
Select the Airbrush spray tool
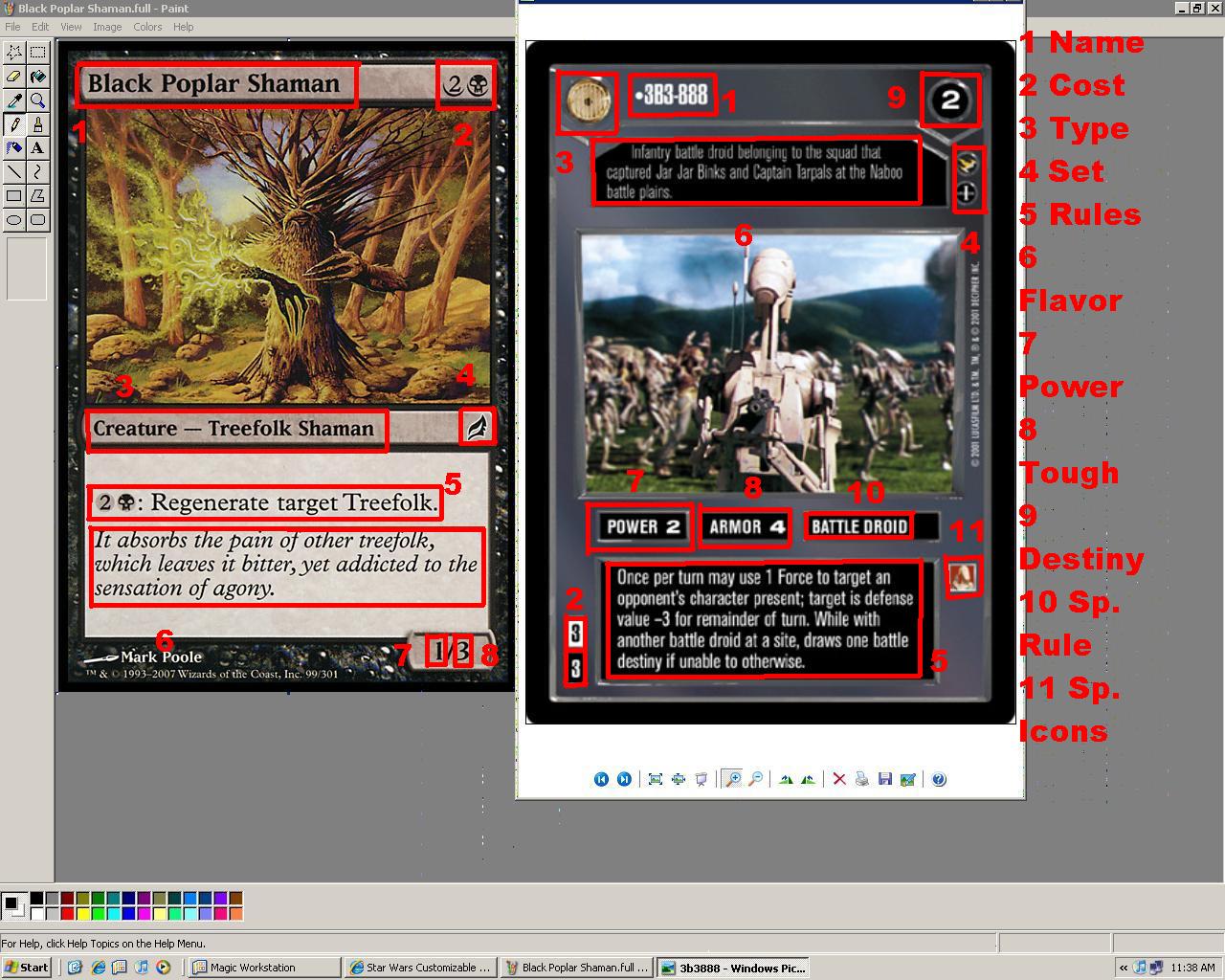[x=14, y=147]
